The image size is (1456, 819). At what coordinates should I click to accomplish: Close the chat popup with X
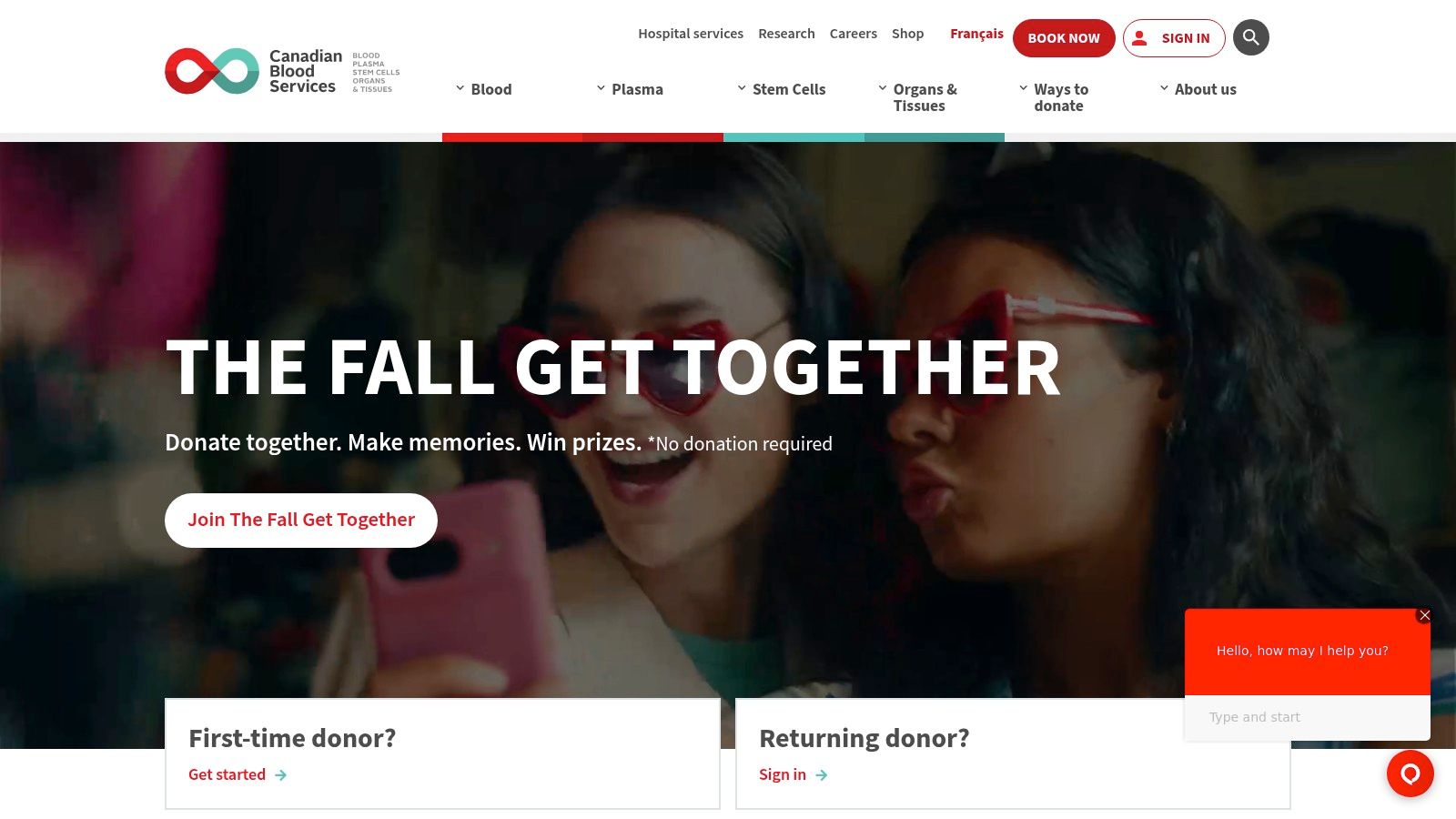(x=1425, y=615)
